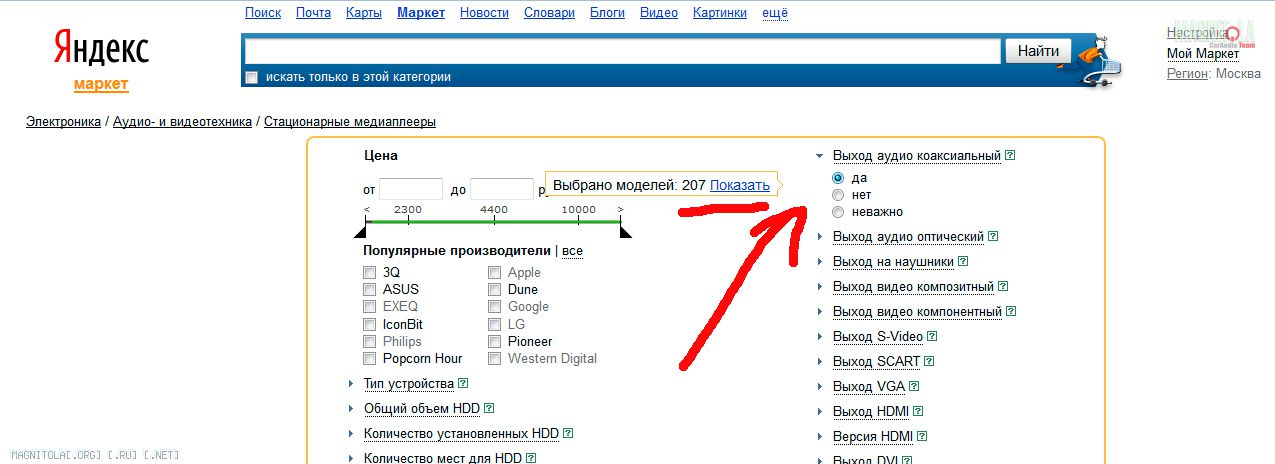Open help icon beside Выход S-Video
Image resolution: width=1275 pixels, height=464 pixels.
(932, 336)
